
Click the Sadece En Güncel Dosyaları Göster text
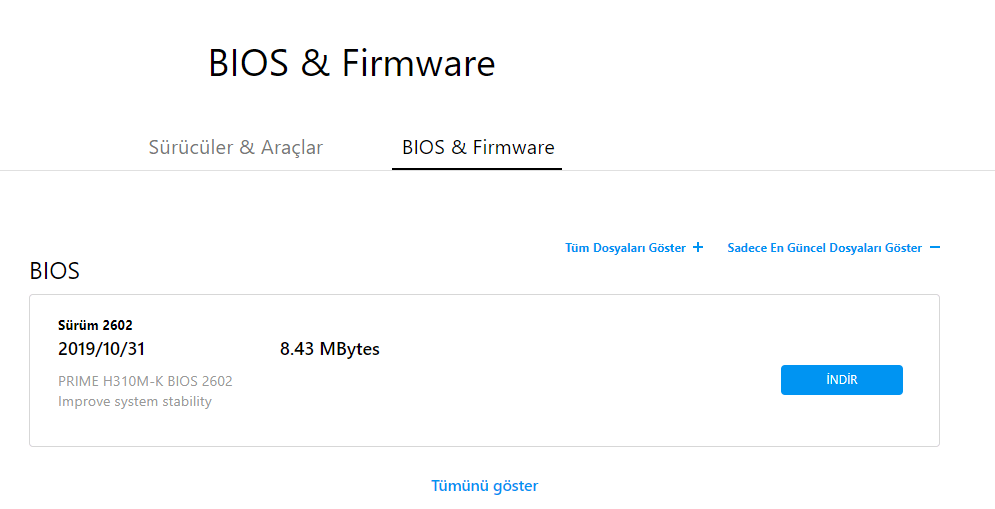[x=824, y=248]
